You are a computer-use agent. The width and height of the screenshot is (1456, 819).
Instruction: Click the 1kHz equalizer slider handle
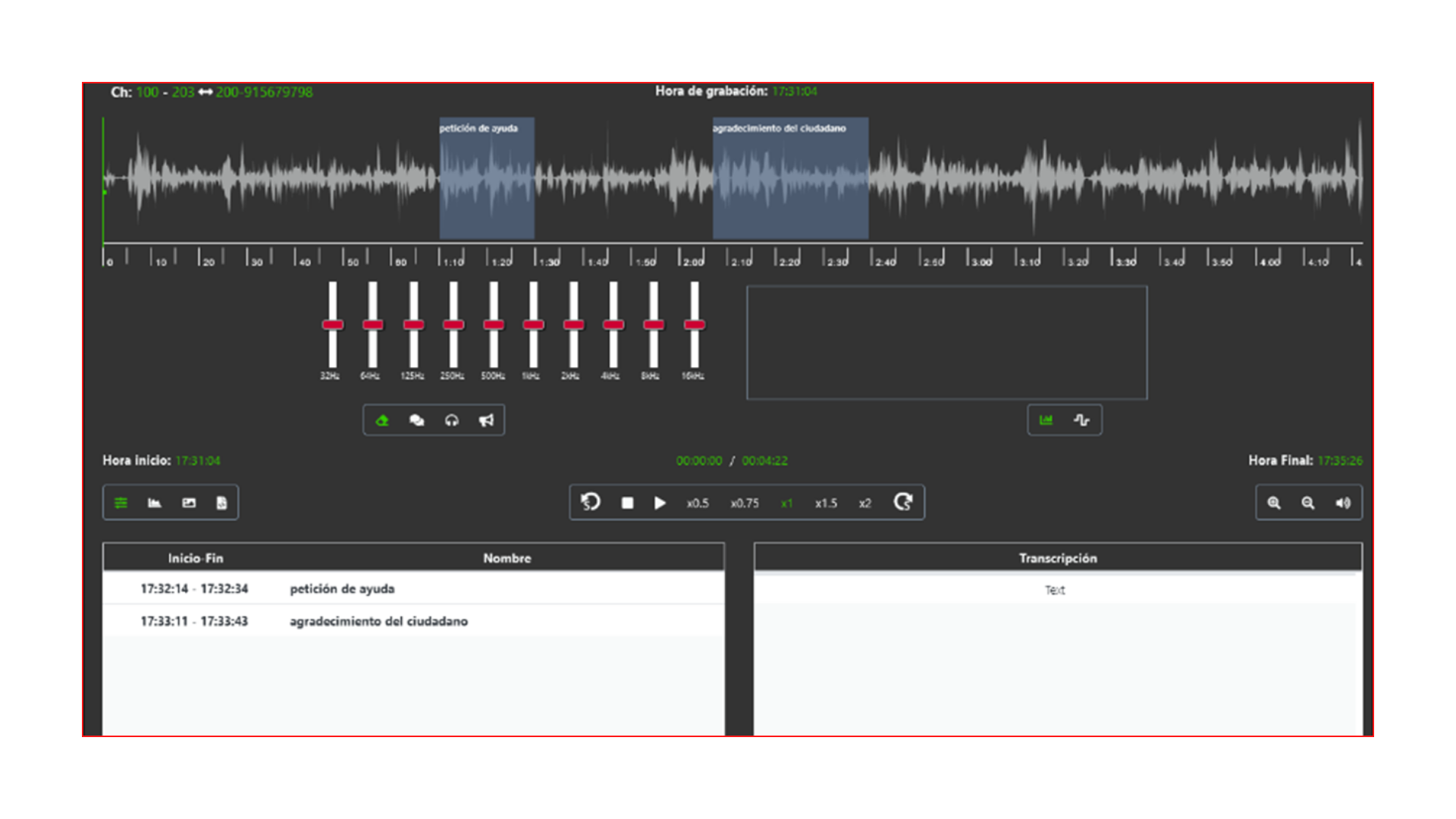[x=534, y=325]
